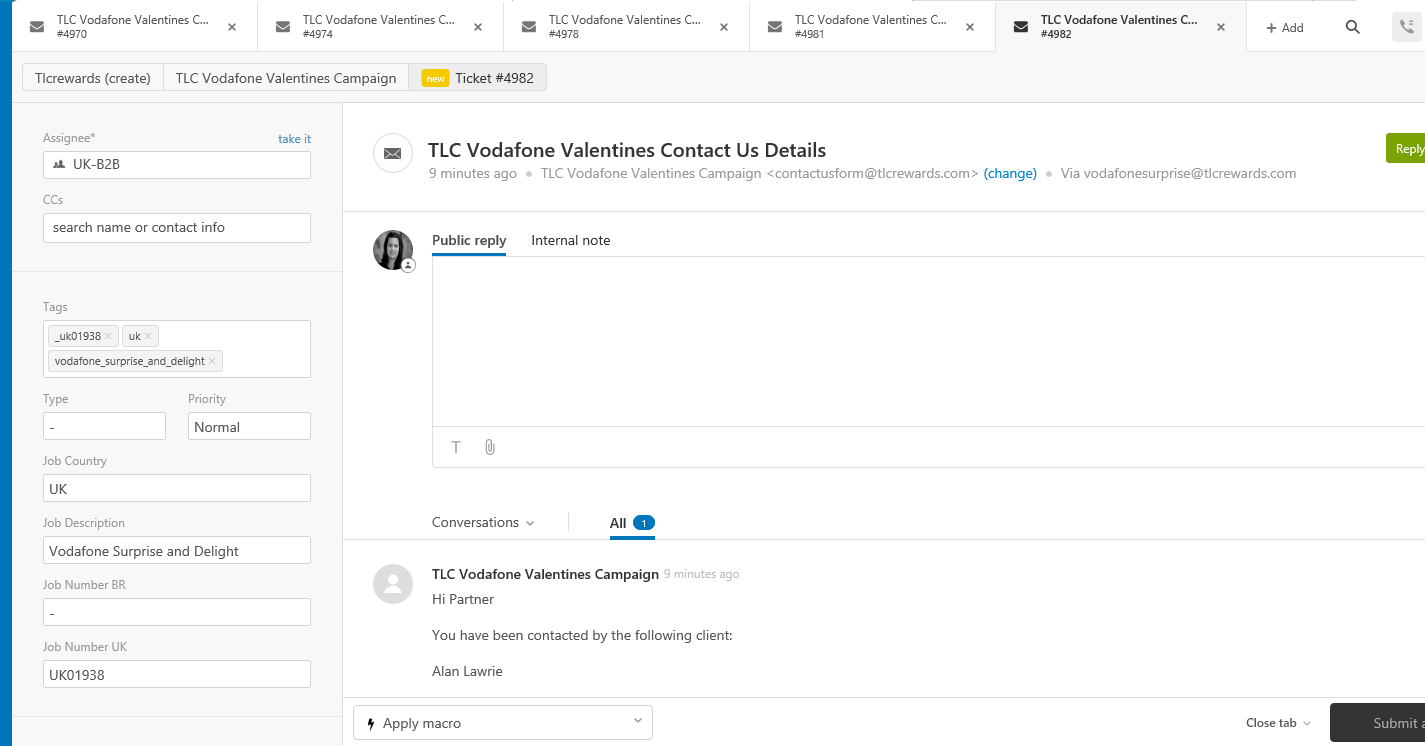Remove the _uk01938 tag

tap(108, 336)
